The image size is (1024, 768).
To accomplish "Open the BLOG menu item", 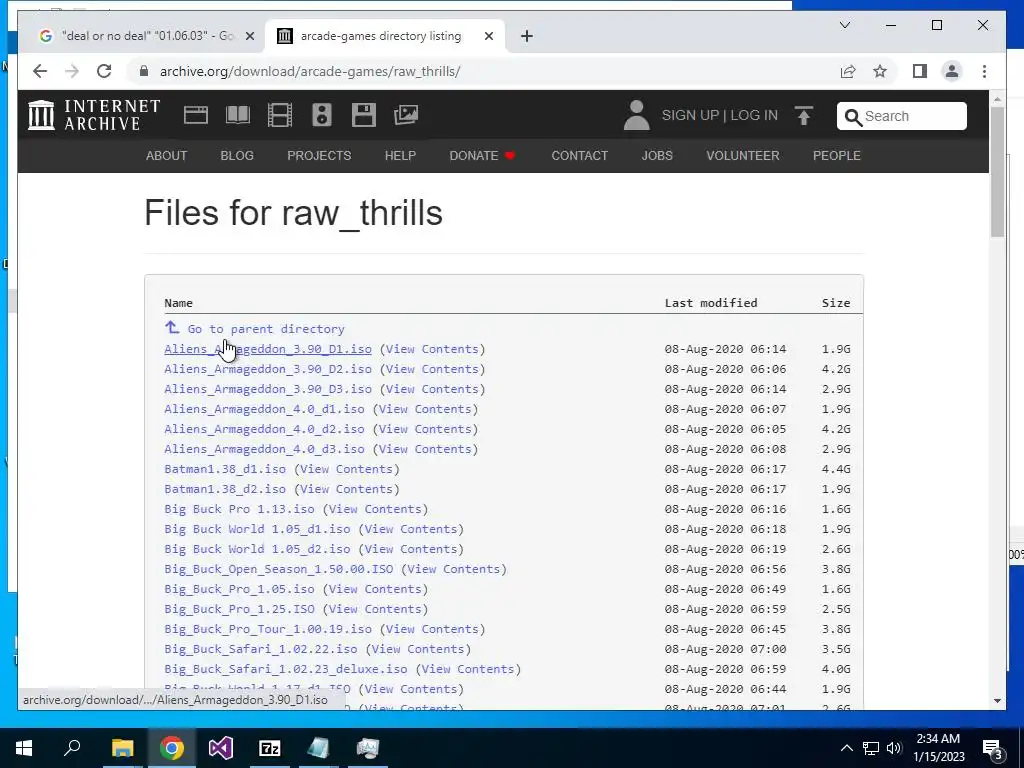I will [x=237, y=156].
